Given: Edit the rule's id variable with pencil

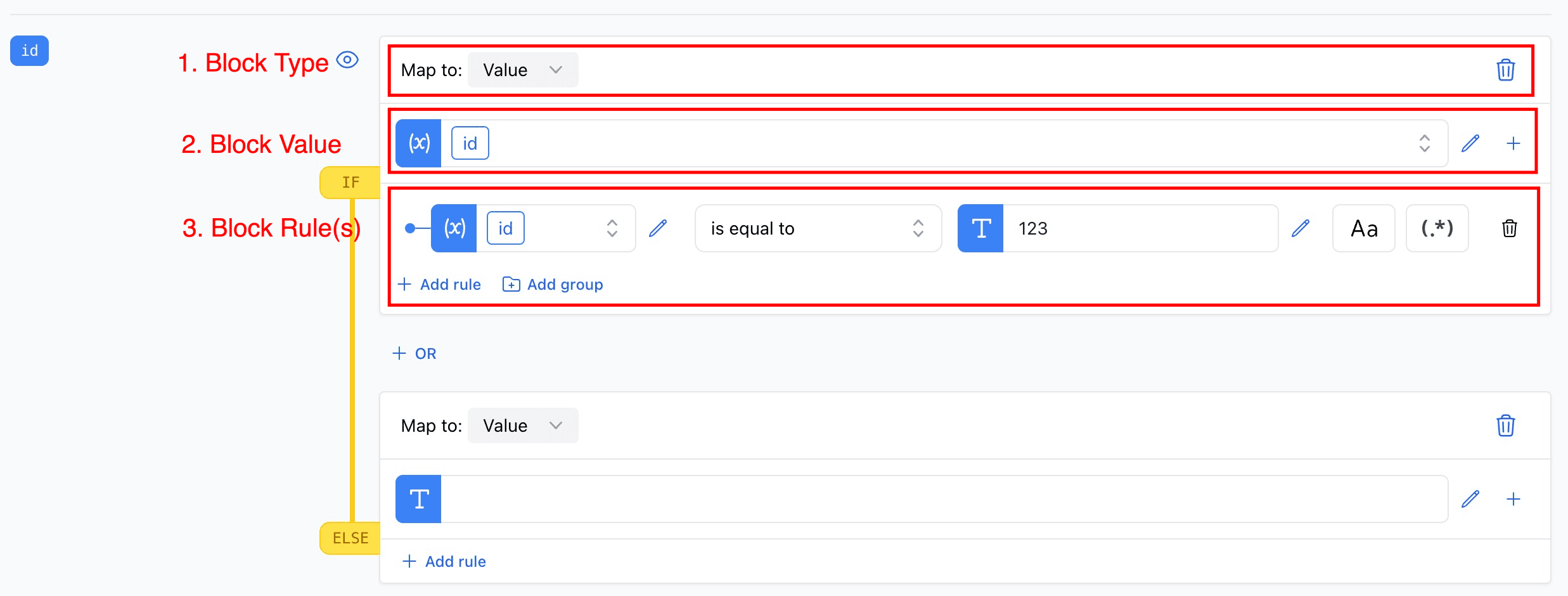Looking at the screenshot, I should (x=658, y=228).
